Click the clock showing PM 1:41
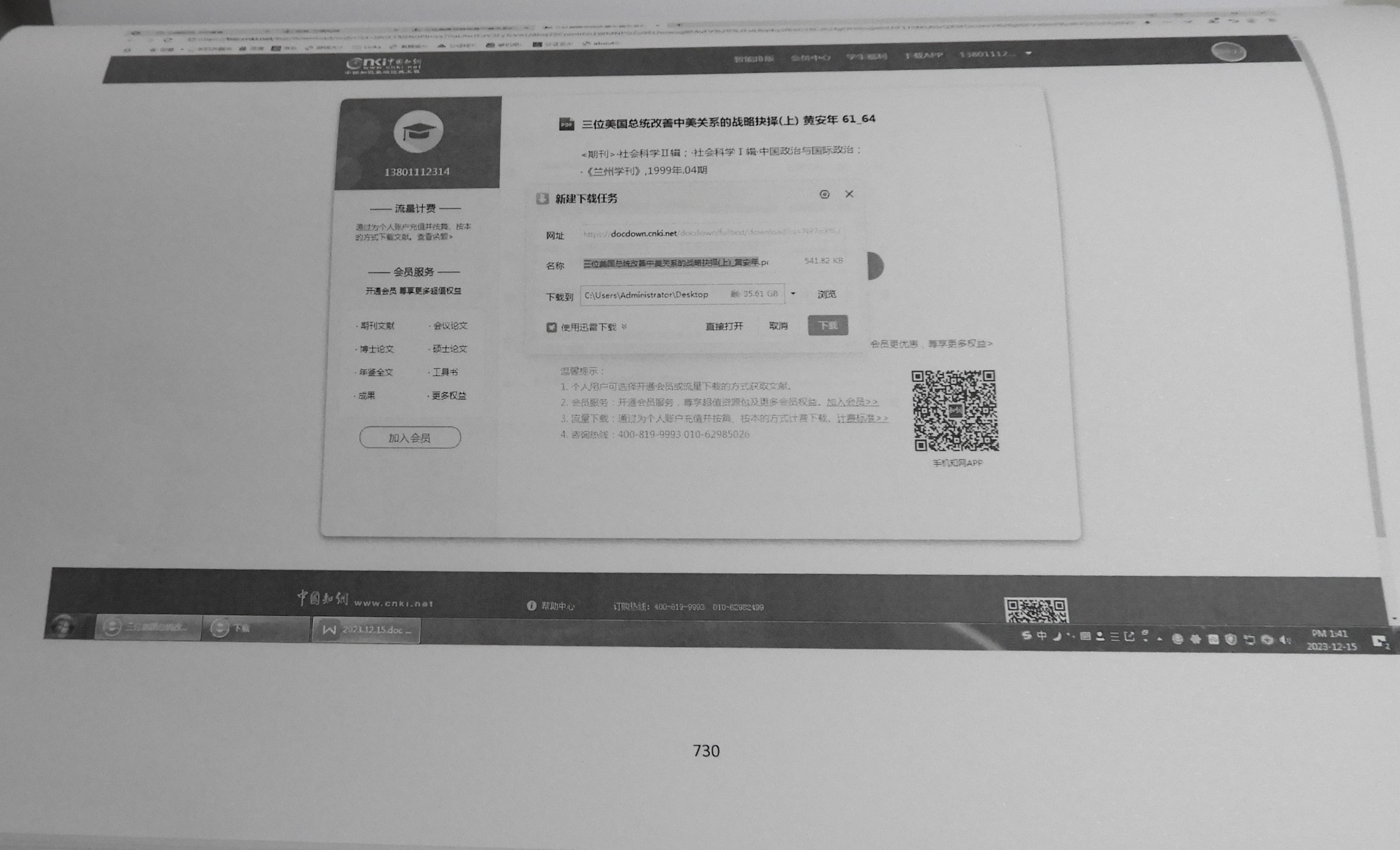Screen dimensions: 1400x850 [1332, 640]
